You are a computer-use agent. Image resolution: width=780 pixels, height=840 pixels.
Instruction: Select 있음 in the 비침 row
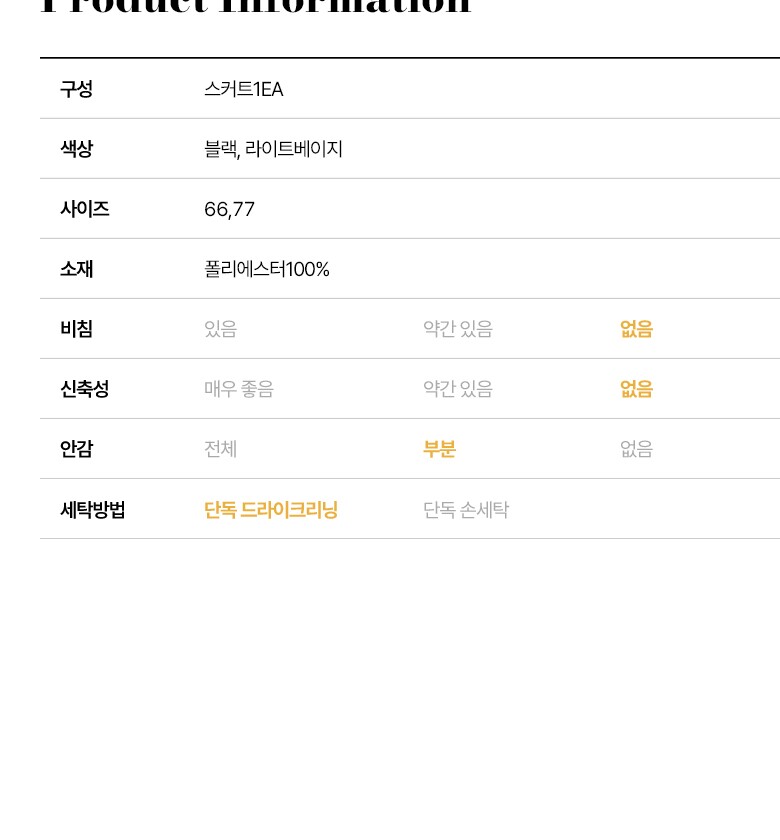tap(220, 329)
